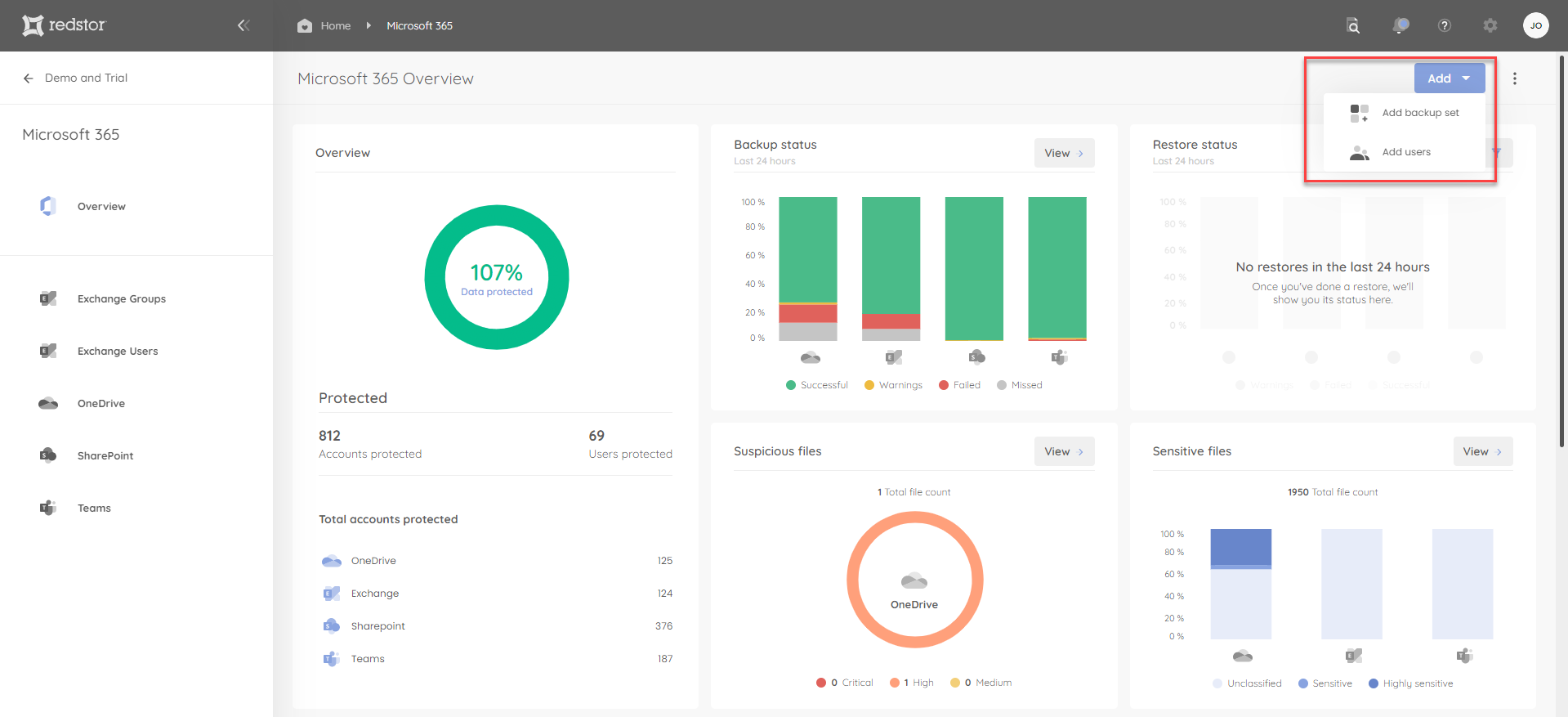The image size is (1568, 717).
Task: Open Exchange Groups in sidebar
Action: click(x=122, y=298)
